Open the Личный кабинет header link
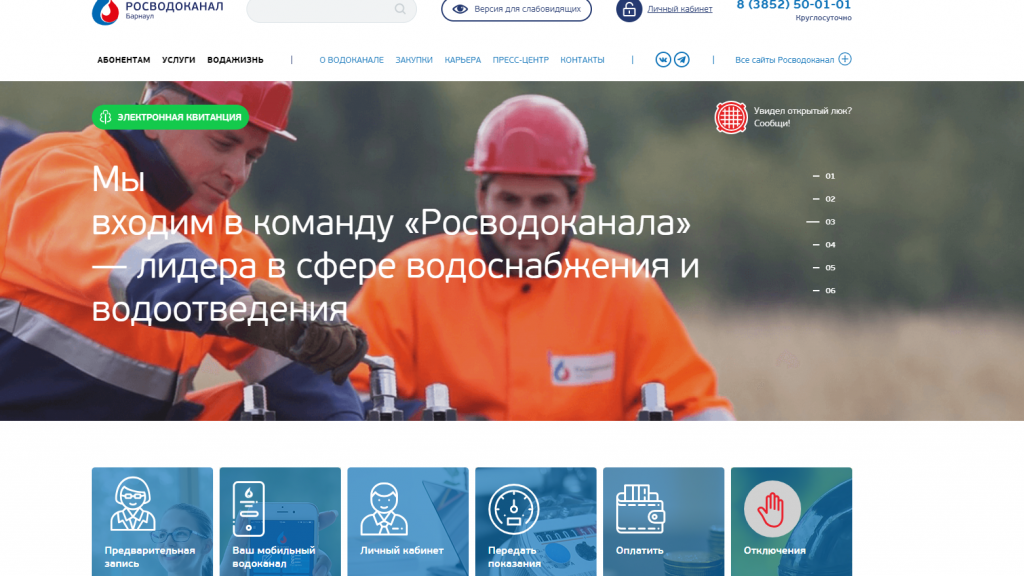1024x576 pixels. pos(679,9)
